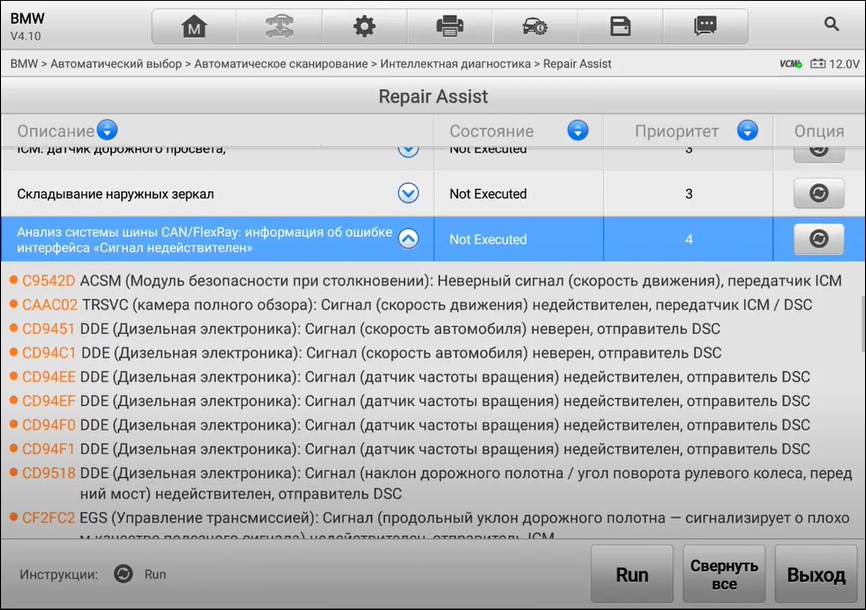The width and height of the screenshot is (866, 610).
Task: Select fault code CD94EE
Action: [49, 377]
